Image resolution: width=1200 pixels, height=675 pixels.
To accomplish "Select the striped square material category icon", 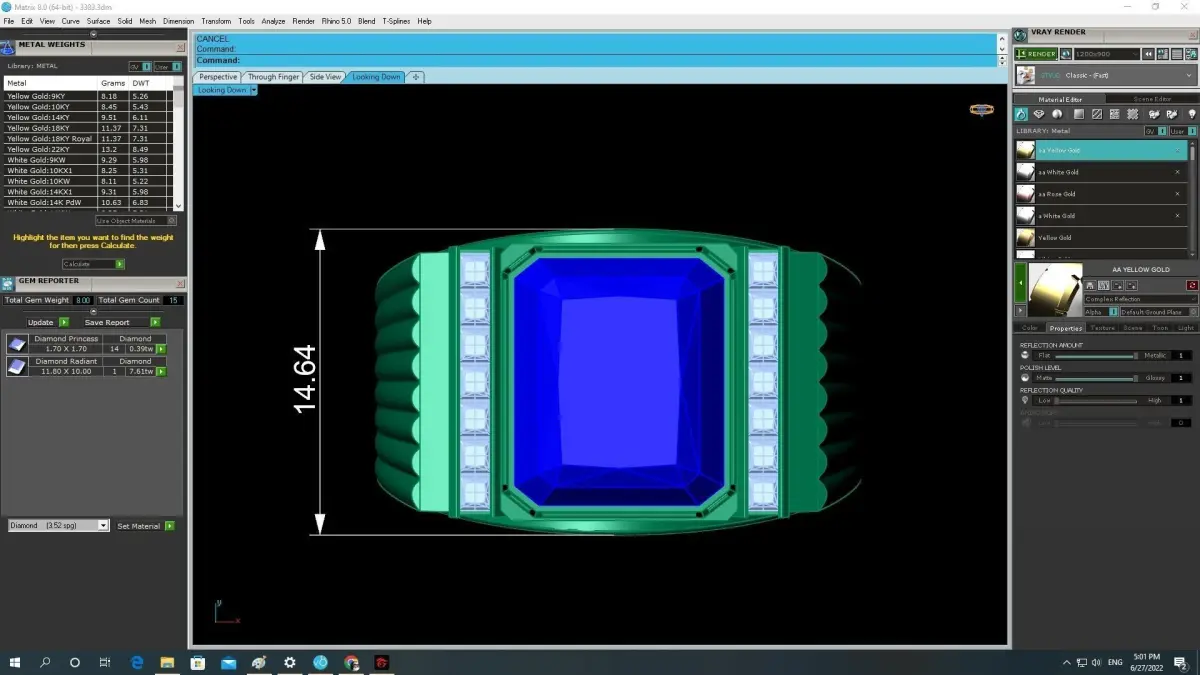I will click(1097, 115).
